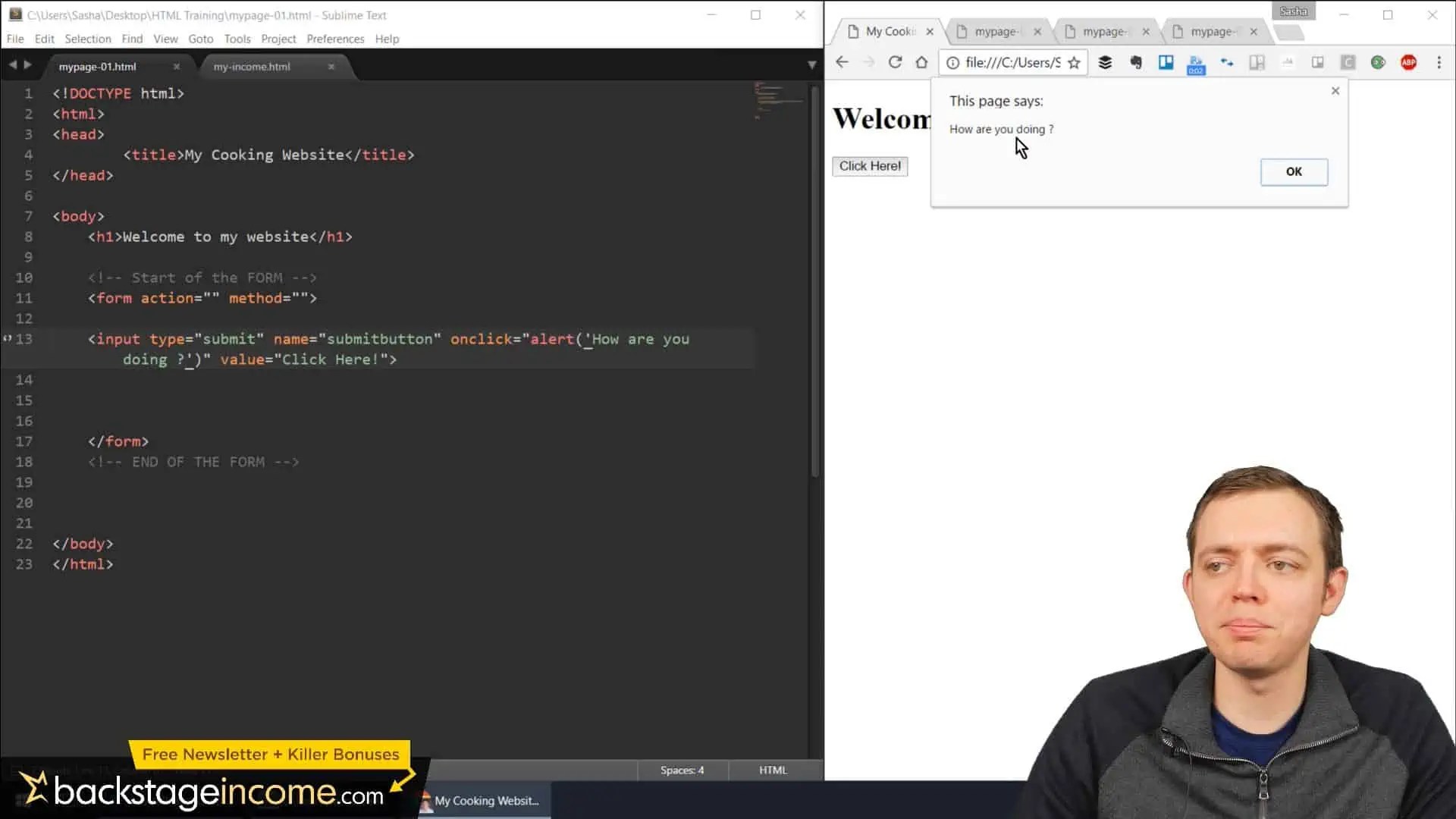
Task: Click My Cooking Website taskbar item
Action: pos(485,801)
